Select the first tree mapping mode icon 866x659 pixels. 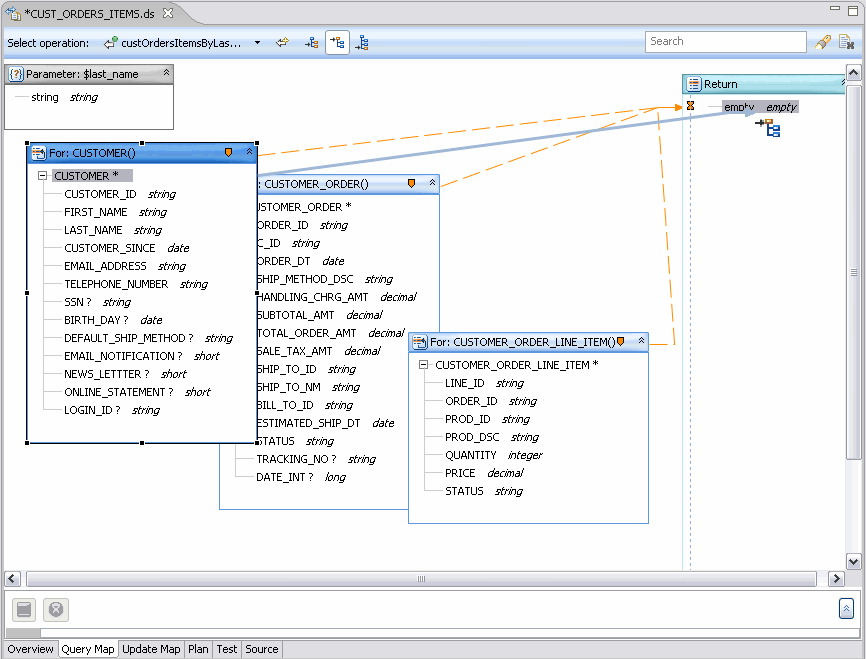[x=311, y=43]
